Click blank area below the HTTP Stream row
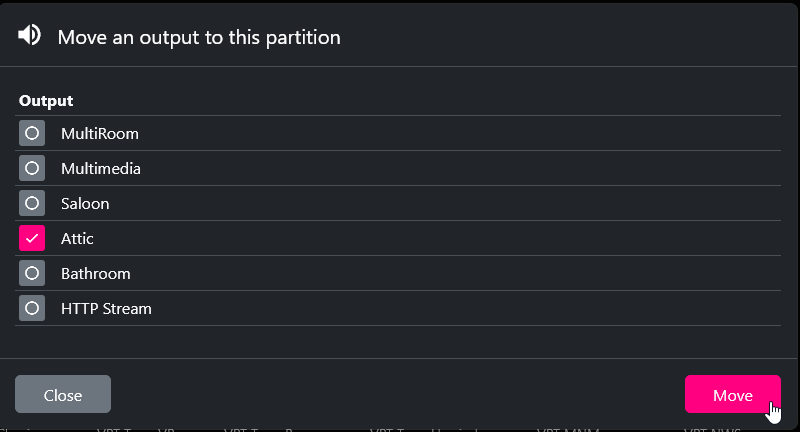 pos(400,341)
